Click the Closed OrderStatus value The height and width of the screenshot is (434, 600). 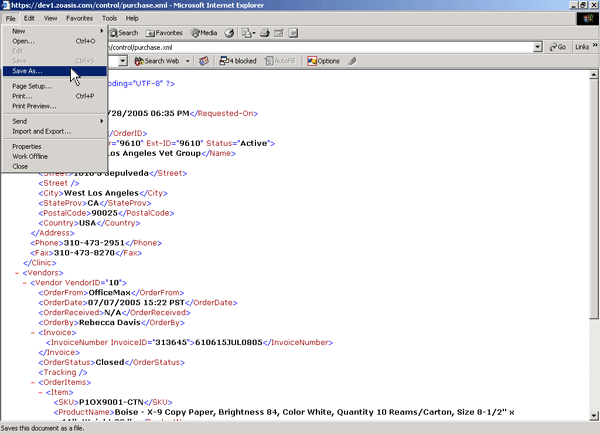click(x=110, y=362)
